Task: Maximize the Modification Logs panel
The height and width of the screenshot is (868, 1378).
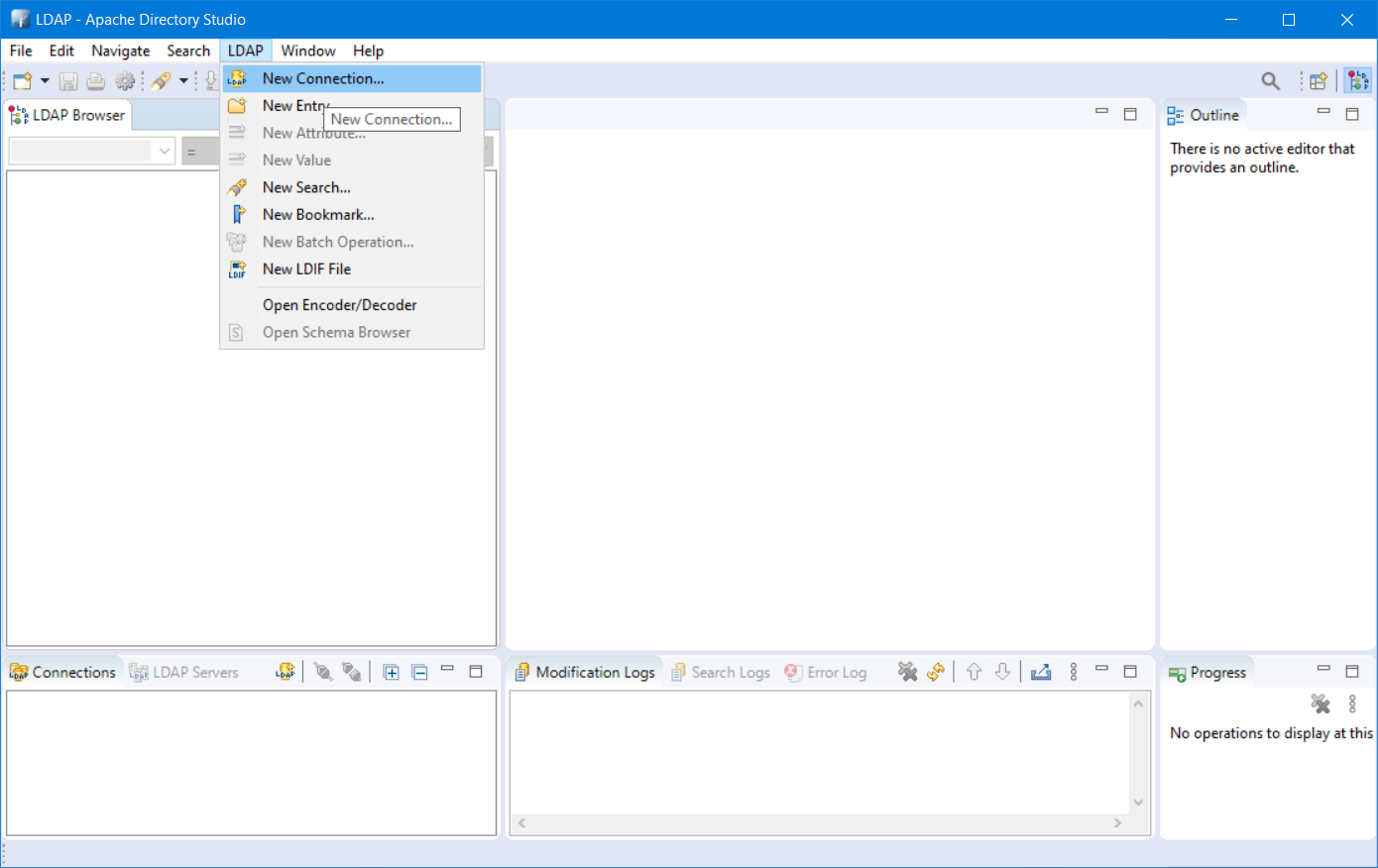Action: pos(1130,671)
